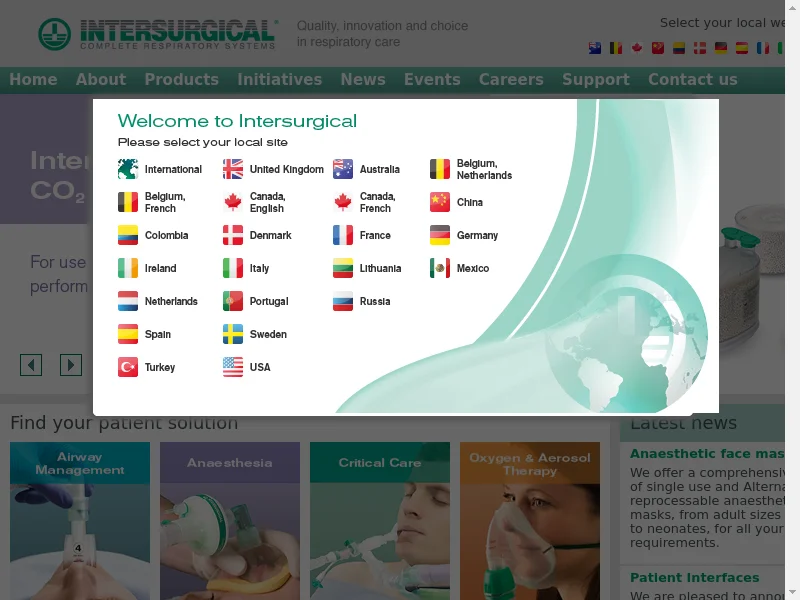Click the vertical page scrollbar
The width and height of the screenshot is (800, 600).
click(x=792, y=300)
